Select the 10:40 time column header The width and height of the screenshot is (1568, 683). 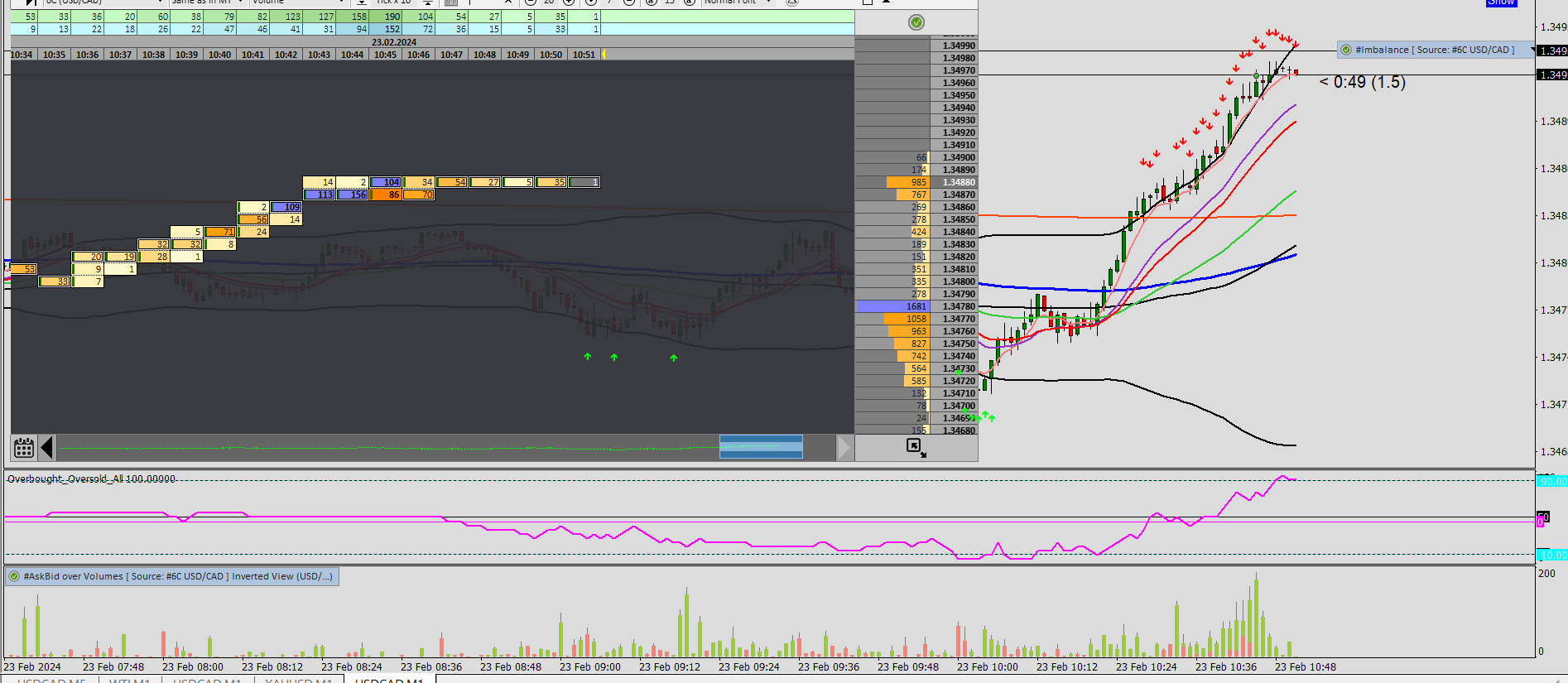[219, 55]
